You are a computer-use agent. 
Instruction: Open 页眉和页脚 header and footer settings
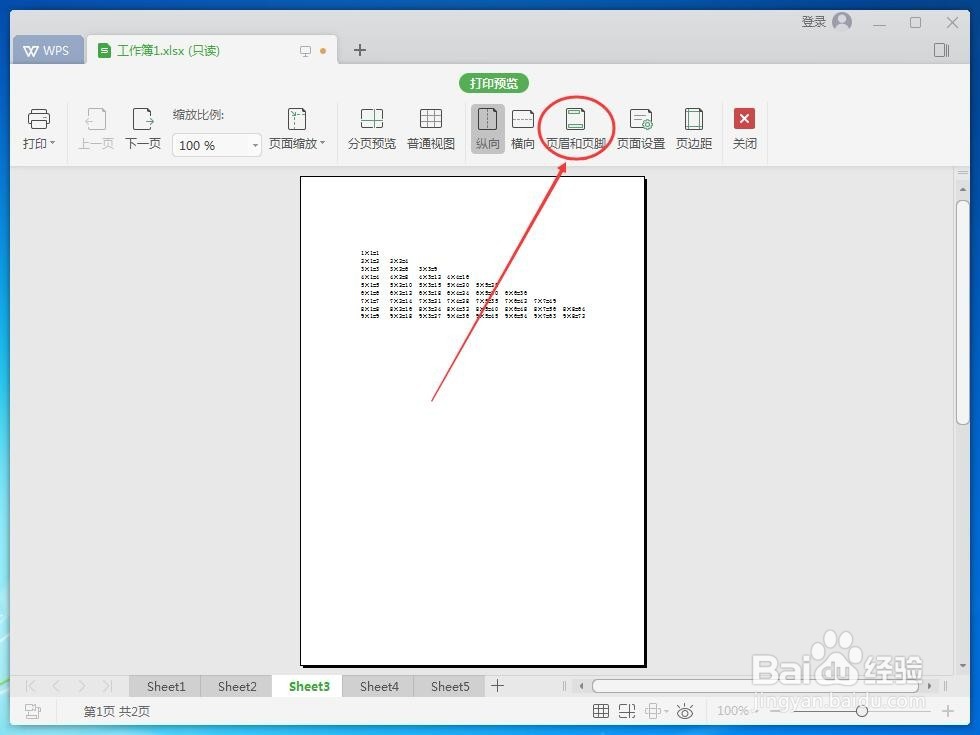575,128
